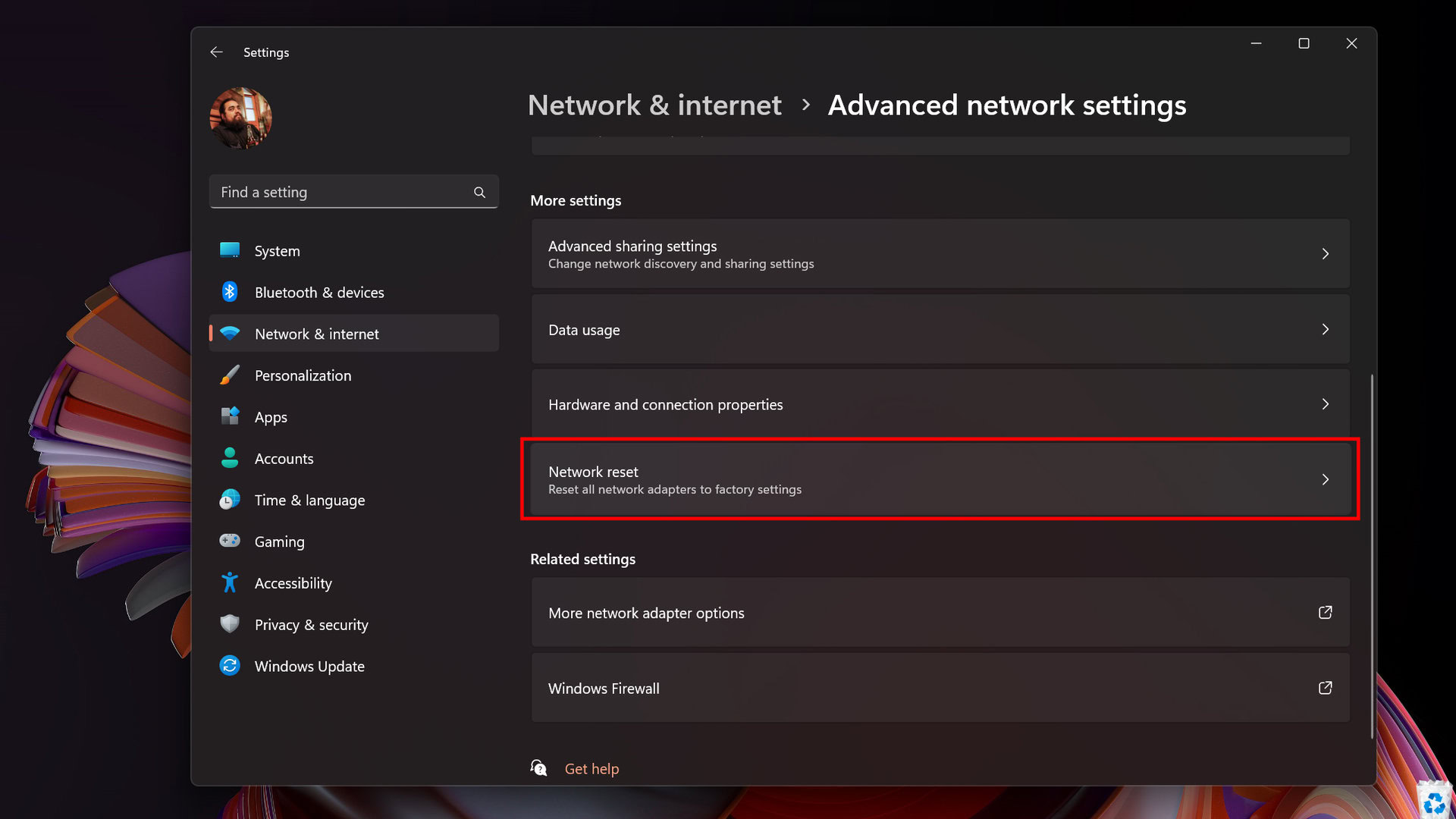Click the Find a setting field

[341, 193]
